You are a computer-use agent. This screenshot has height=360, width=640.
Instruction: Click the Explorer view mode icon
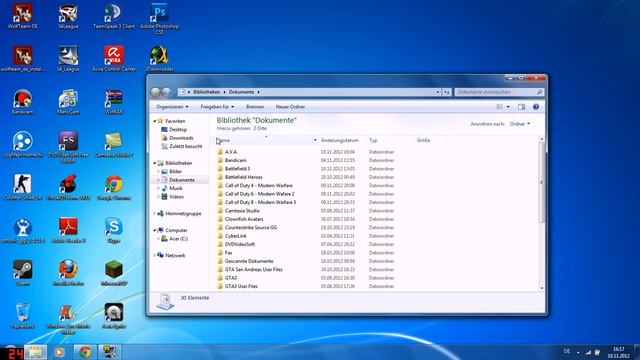(x=499, y=107)
